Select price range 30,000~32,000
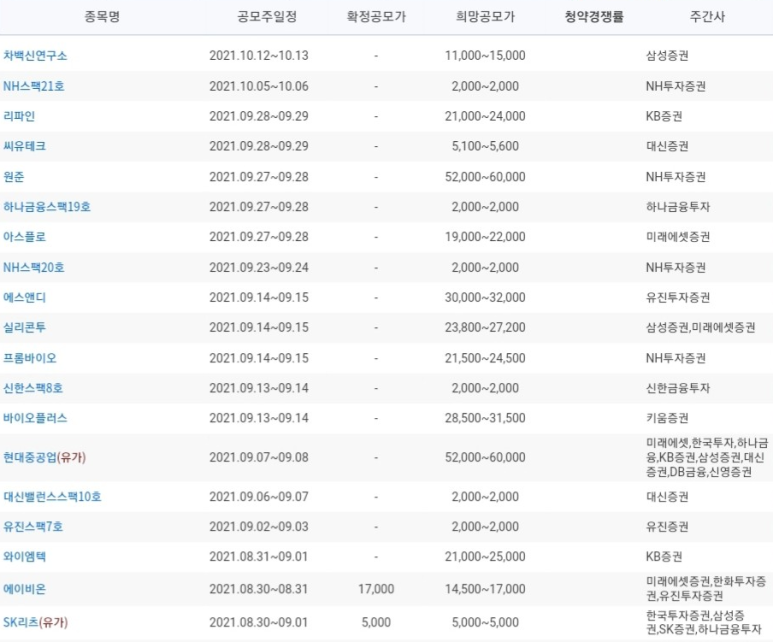Image resolution: width=773 pixels, height=642 pixels. (x=485, y=297)
